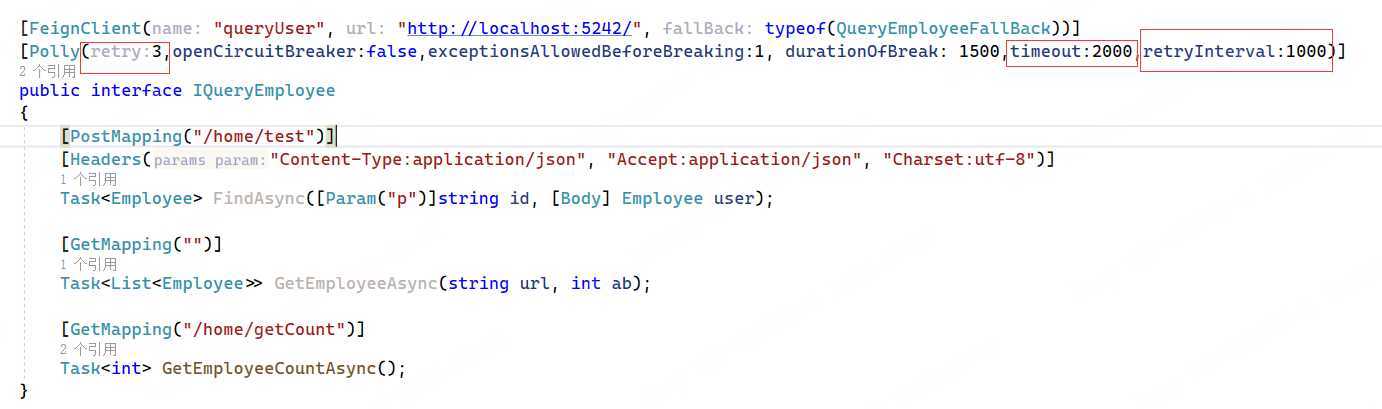The width and height of the screenshot is (1382, 409).
Task: Click the timeout:2000 parameter
Action: [1071, 51]
